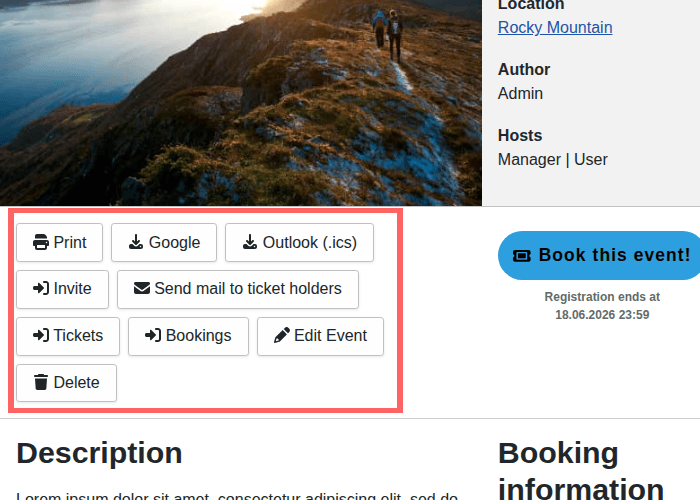Viewport: 700px width, 500px height.
Task: Click the Registration ends at date text
Action: point(602,306)
